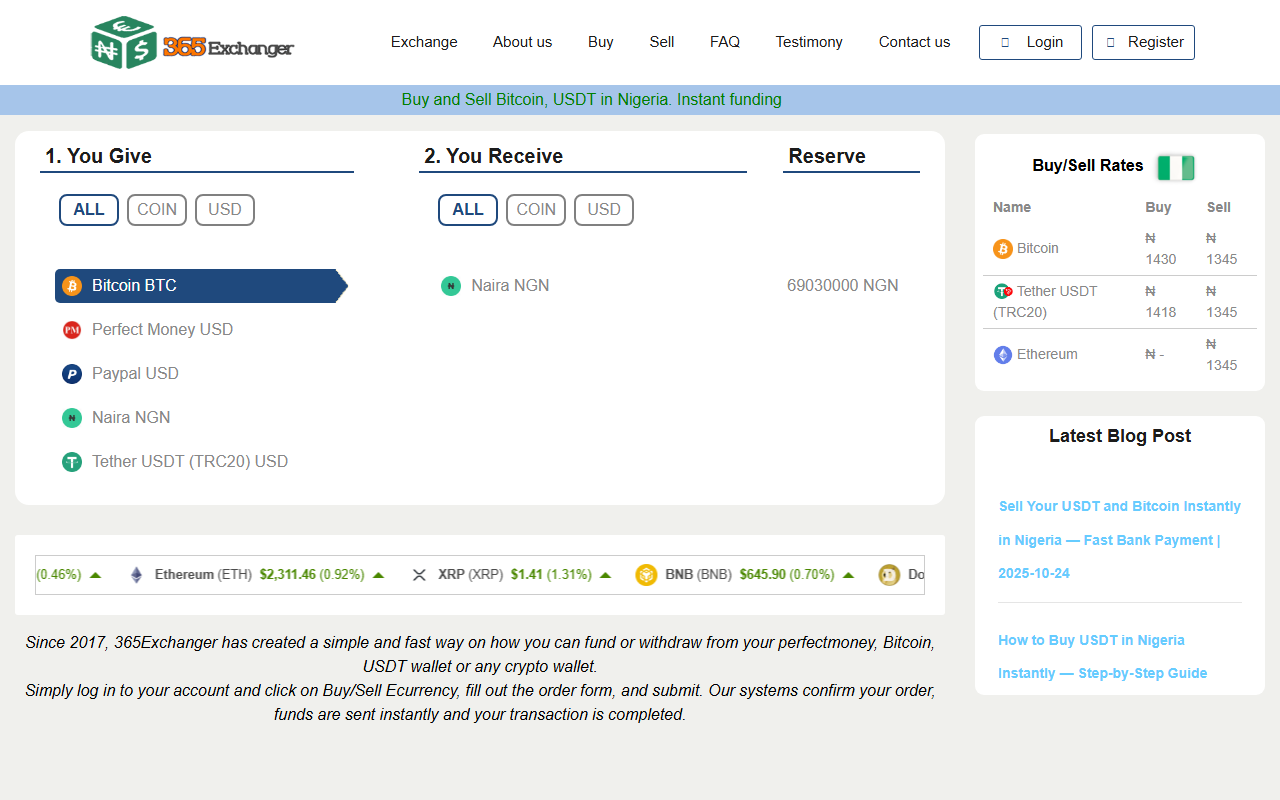Click the Latest Blog Post heading
The image size is (1280, 800).
pos(1120,436)
